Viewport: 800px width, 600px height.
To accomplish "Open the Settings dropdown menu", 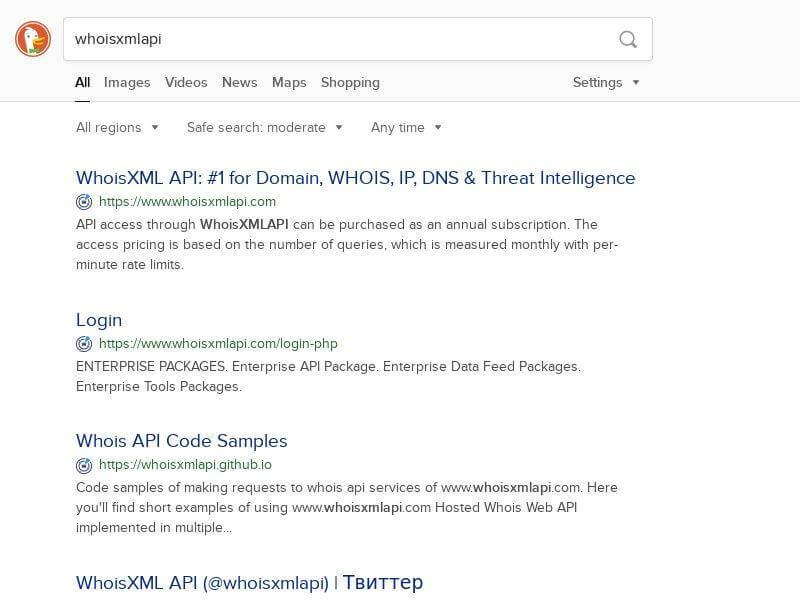I will (606, 83).
